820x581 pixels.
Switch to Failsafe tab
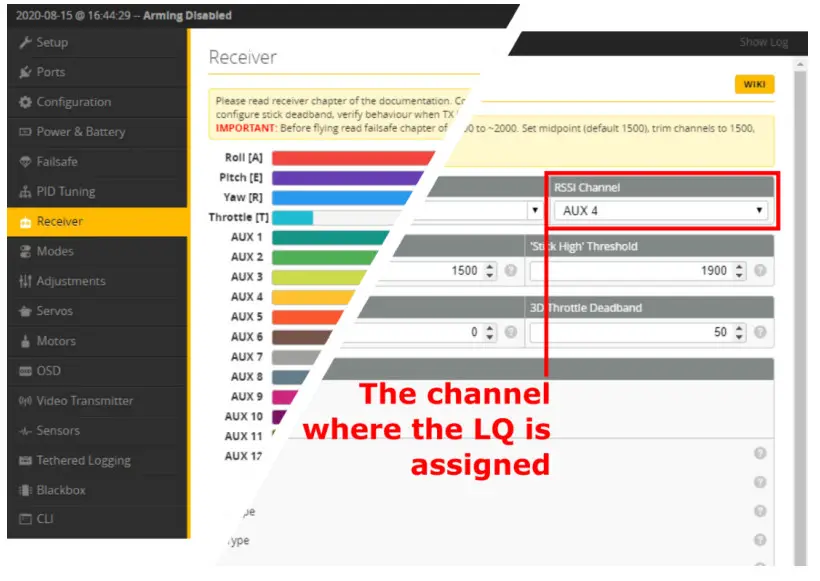(x=97, y=162)
